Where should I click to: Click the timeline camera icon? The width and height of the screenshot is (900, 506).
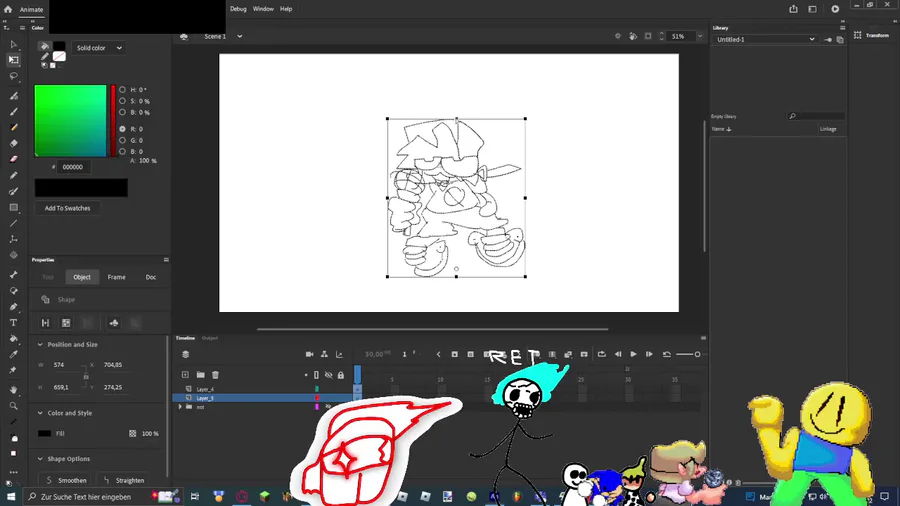[309, 354]
